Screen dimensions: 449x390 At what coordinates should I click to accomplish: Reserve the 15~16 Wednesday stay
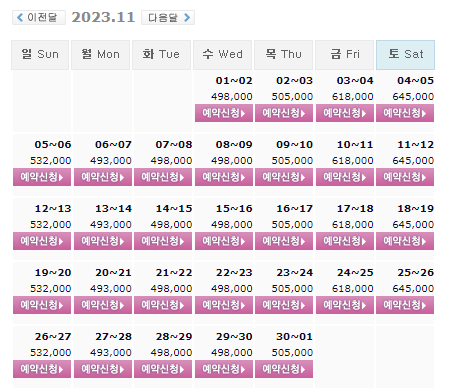(224, 241)
